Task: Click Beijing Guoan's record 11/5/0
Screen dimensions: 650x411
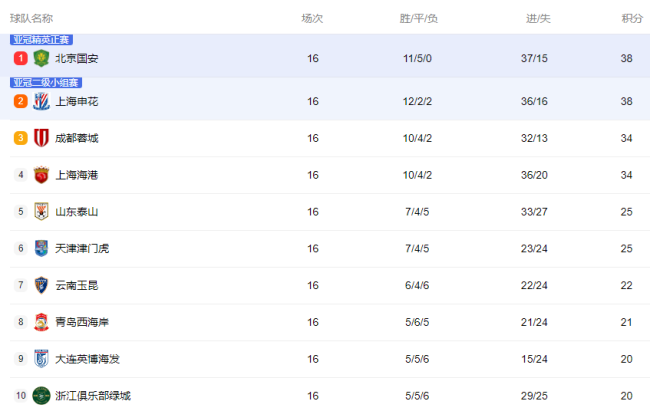Action: [x=417, y=58]
